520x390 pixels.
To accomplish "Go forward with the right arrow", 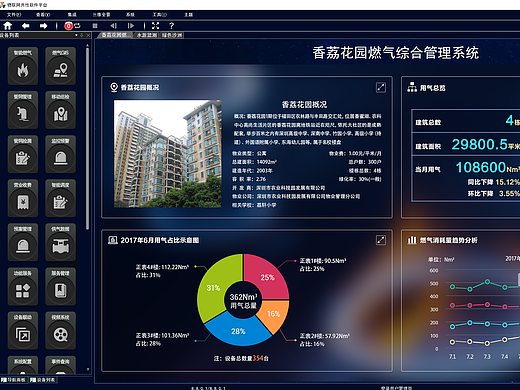I will 43,26.
